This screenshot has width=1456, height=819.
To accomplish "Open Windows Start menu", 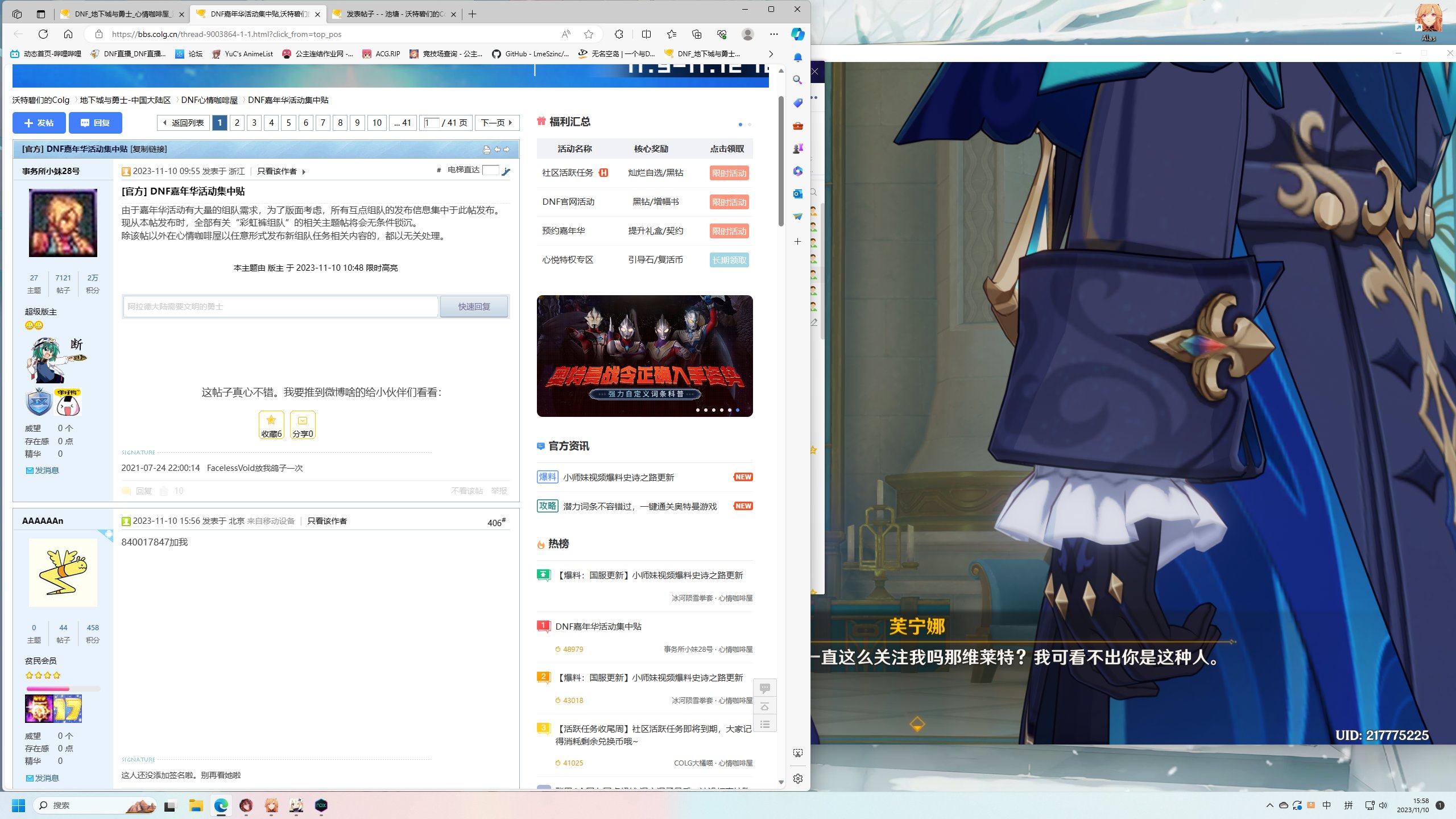I will (18, 805).
